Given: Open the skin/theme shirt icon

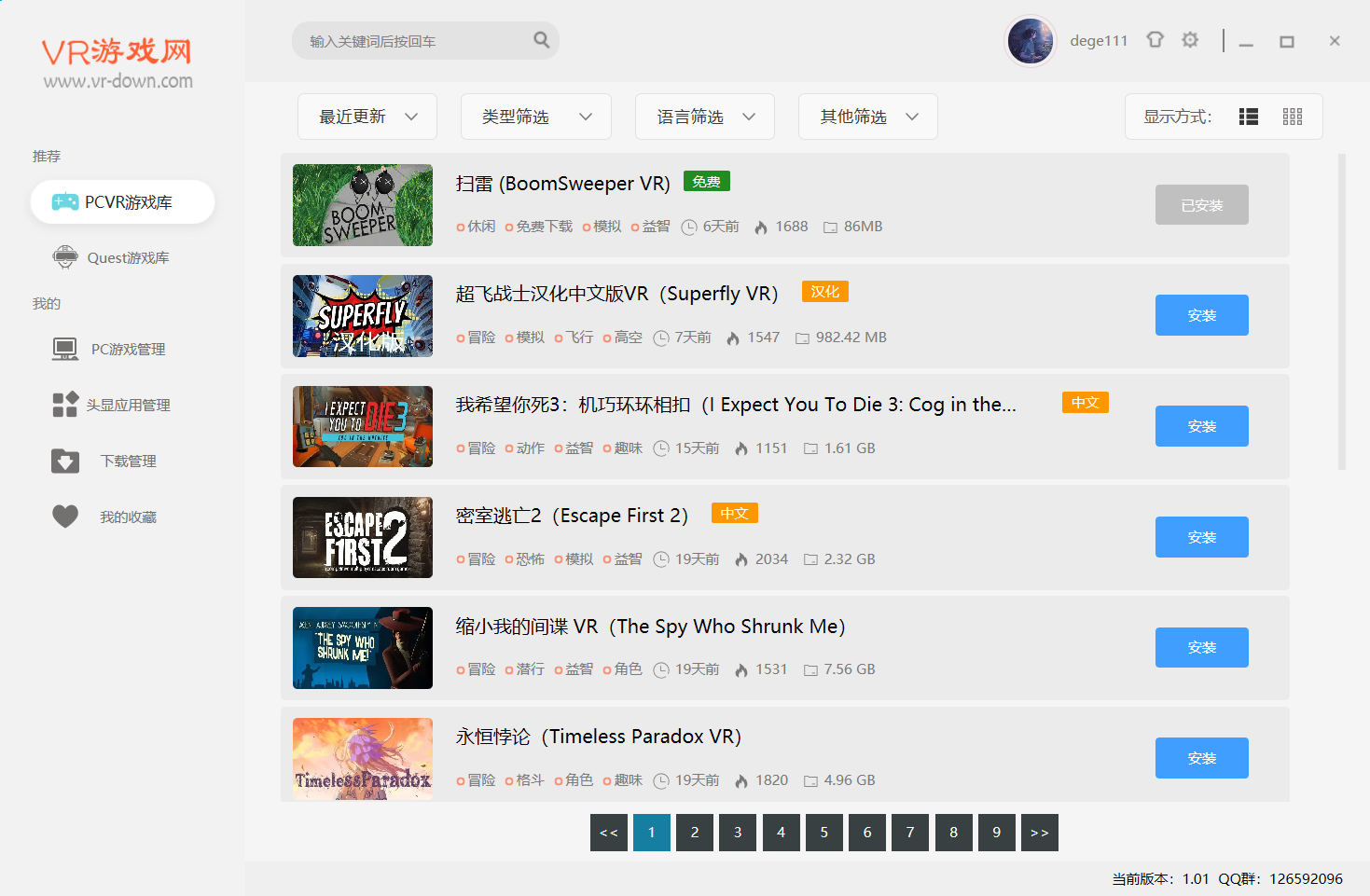Looking at the screenshot, I should point(1156,39).
